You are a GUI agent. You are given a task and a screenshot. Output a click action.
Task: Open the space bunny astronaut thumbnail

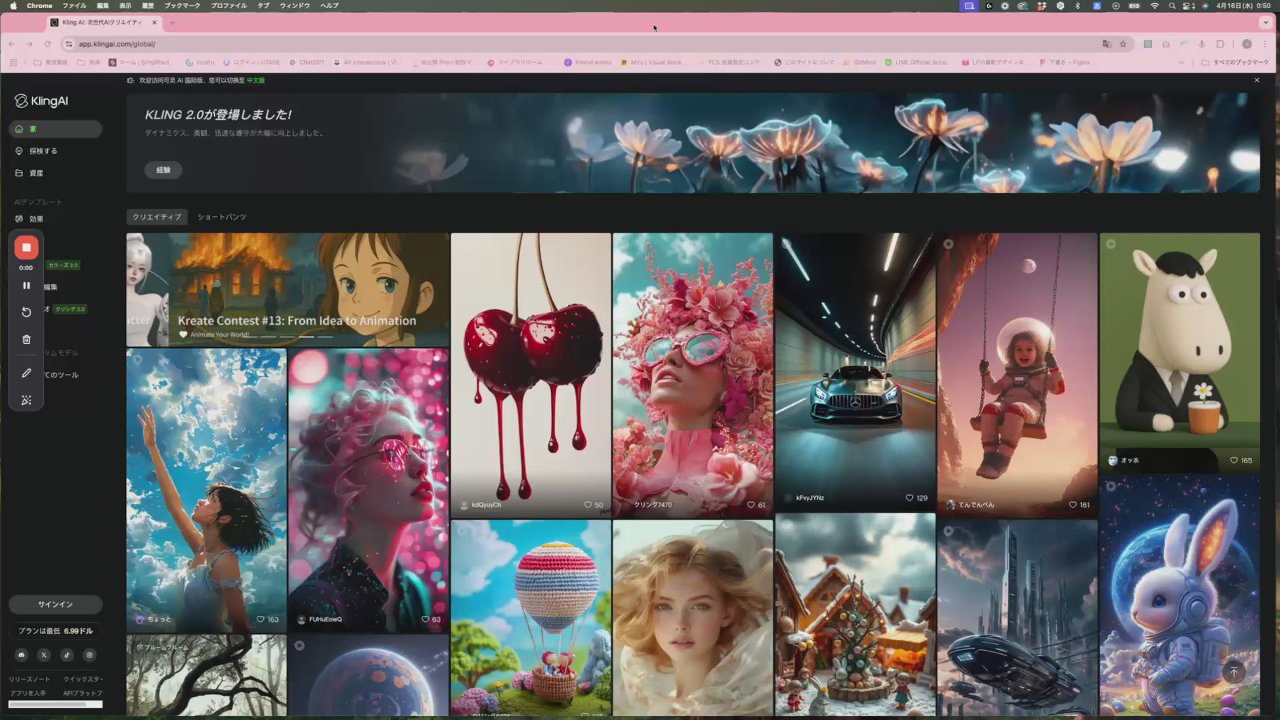coord(1180,594)
